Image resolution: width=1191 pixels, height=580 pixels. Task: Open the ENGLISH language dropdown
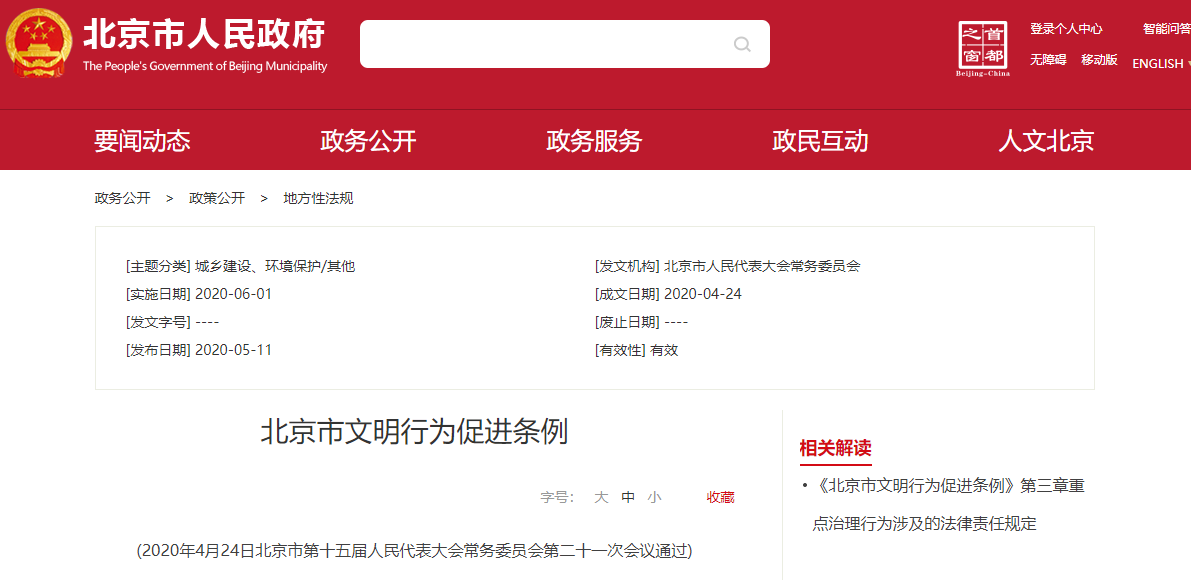[1160, 64]
